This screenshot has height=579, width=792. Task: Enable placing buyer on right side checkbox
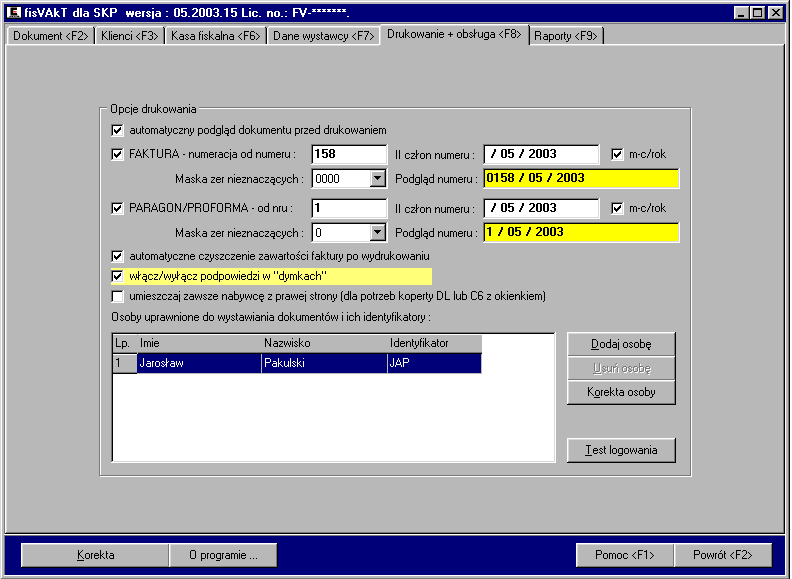tap(118, 297)
